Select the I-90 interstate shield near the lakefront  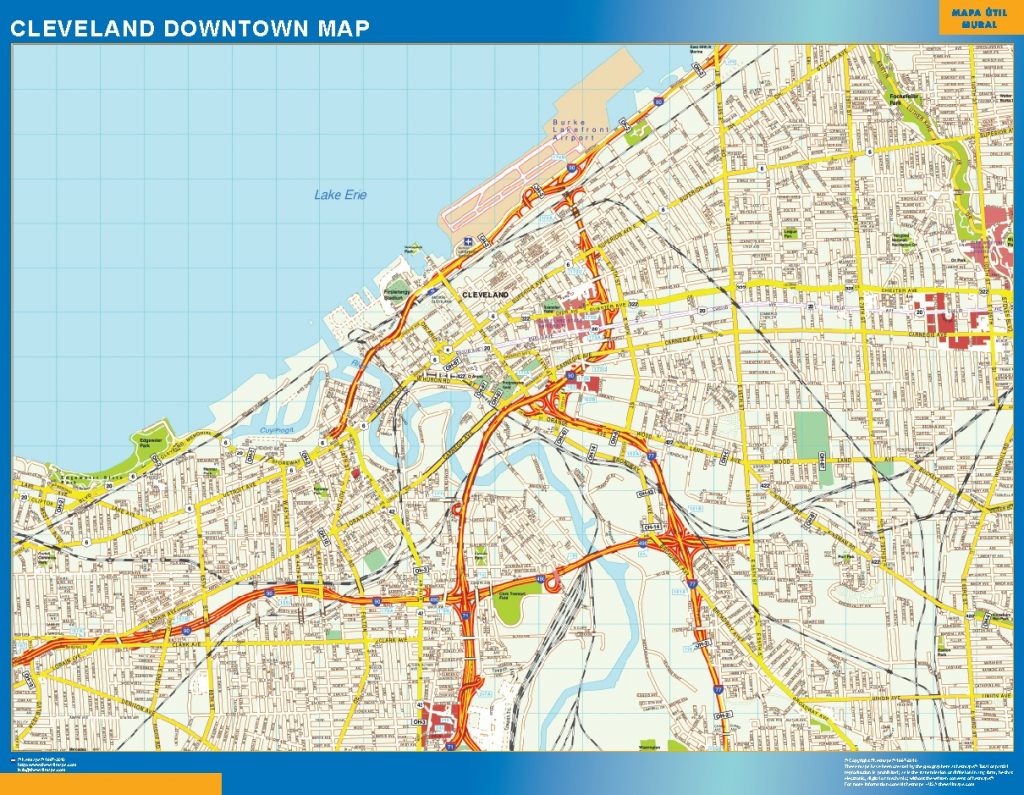click(x=658, y=100)
